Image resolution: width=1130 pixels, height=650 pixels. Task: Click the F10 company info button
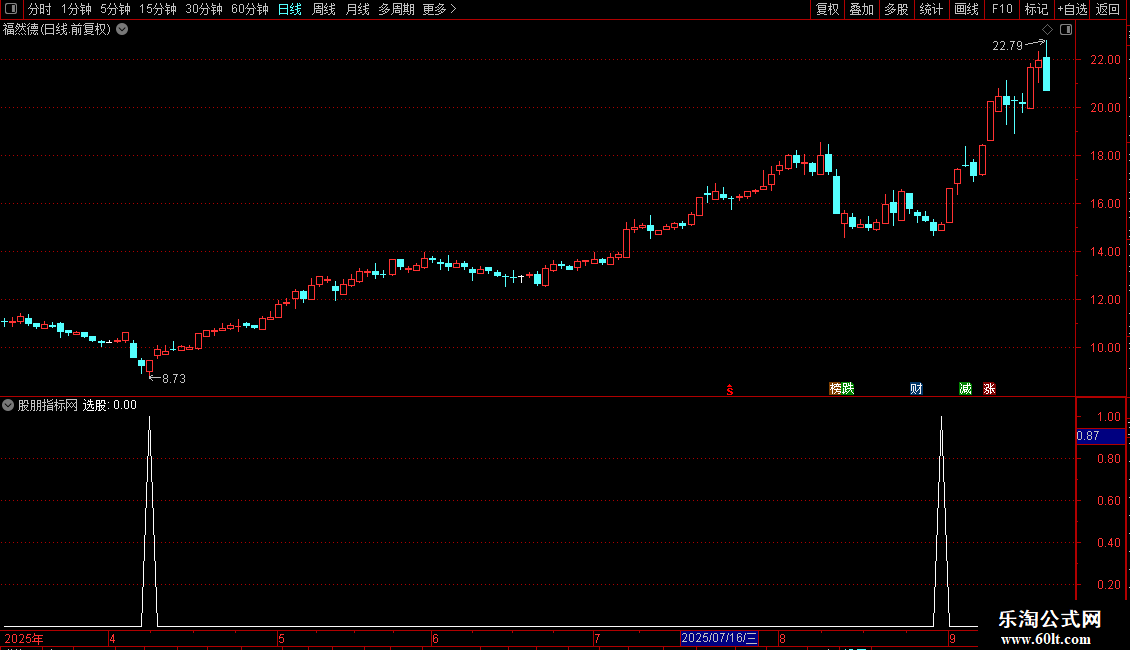click(x=1002, y=9)
